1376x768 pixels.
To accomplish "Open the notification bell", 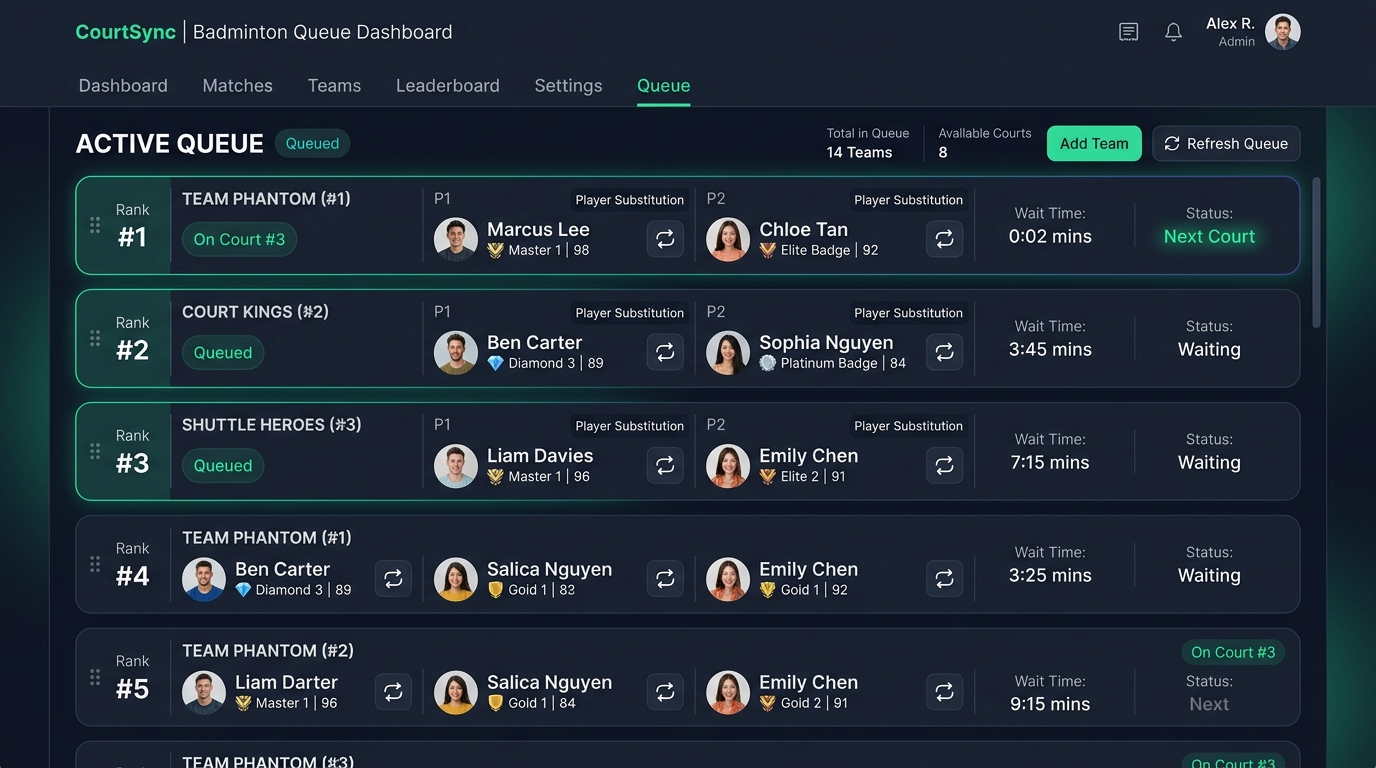I will (1174, 32).
